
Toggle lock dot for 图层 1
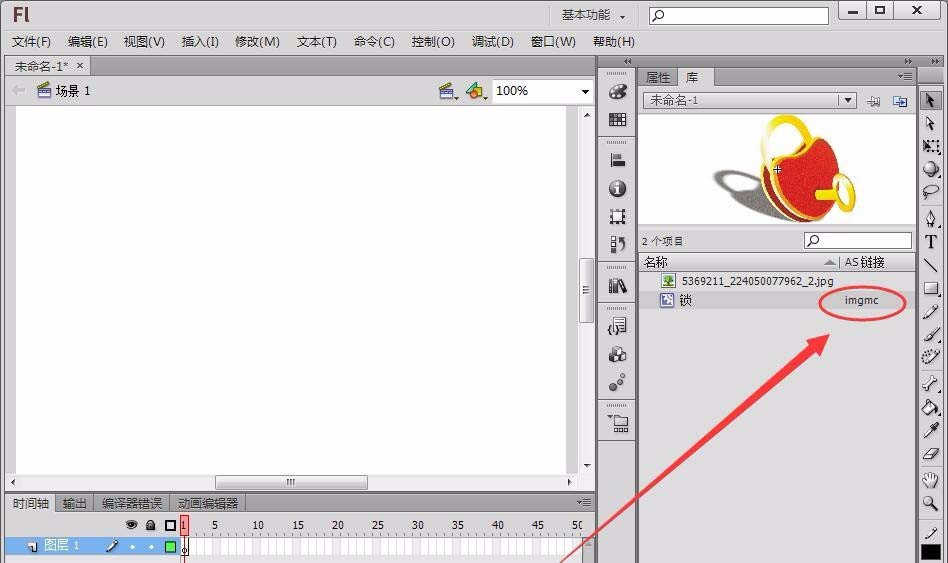coord(151,547)
